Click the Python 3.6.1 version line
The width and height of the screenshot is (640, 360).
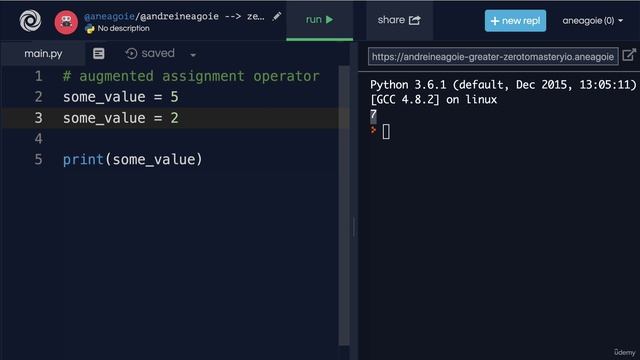tap(503, 85)
